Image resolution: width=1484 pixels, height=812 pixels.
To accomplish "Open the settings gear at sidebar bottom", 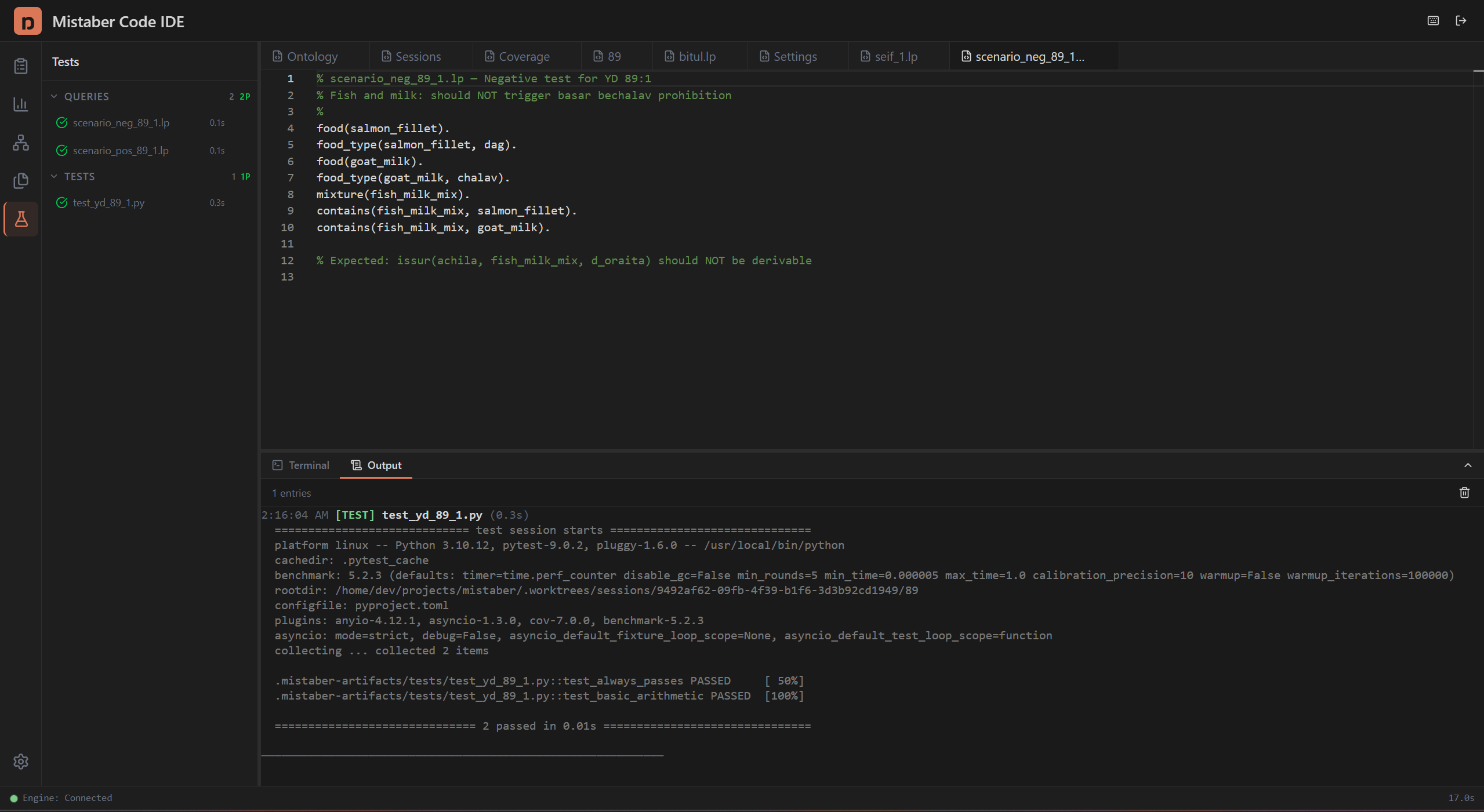I will pos(20,761).
